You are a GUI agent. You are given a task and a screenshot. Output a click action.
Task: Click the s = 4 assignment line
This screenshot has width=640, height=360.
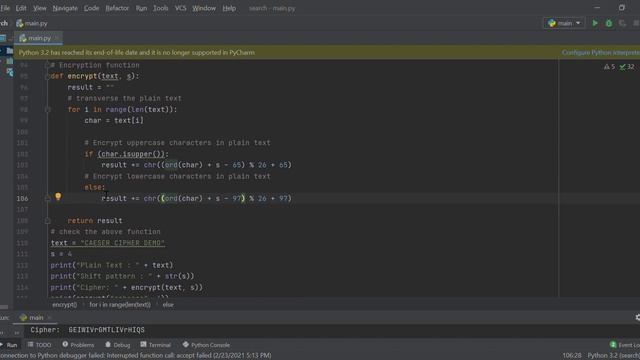61,254
